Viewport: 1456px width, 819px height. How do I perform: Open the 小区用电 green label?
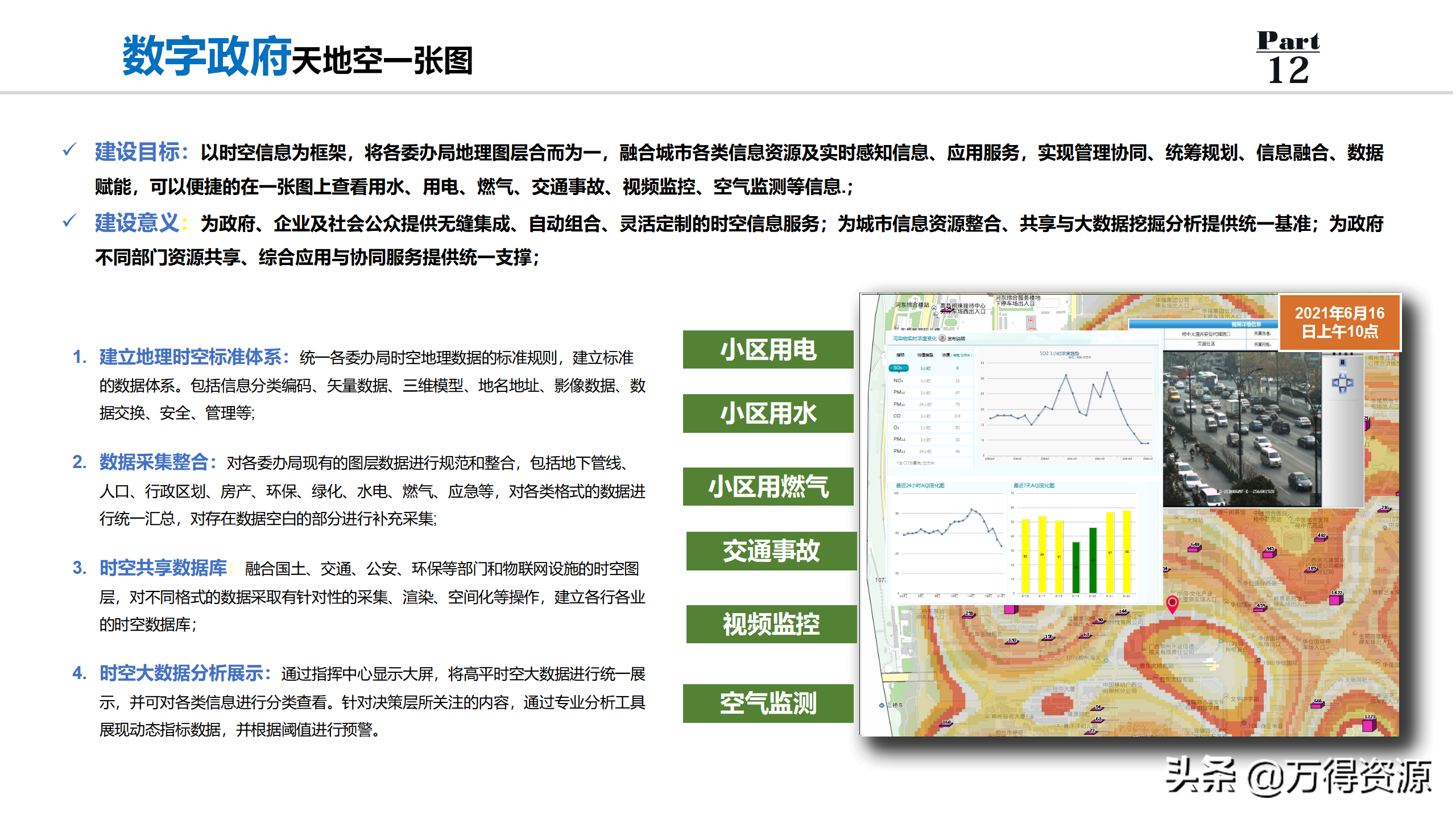click(768, 349)
